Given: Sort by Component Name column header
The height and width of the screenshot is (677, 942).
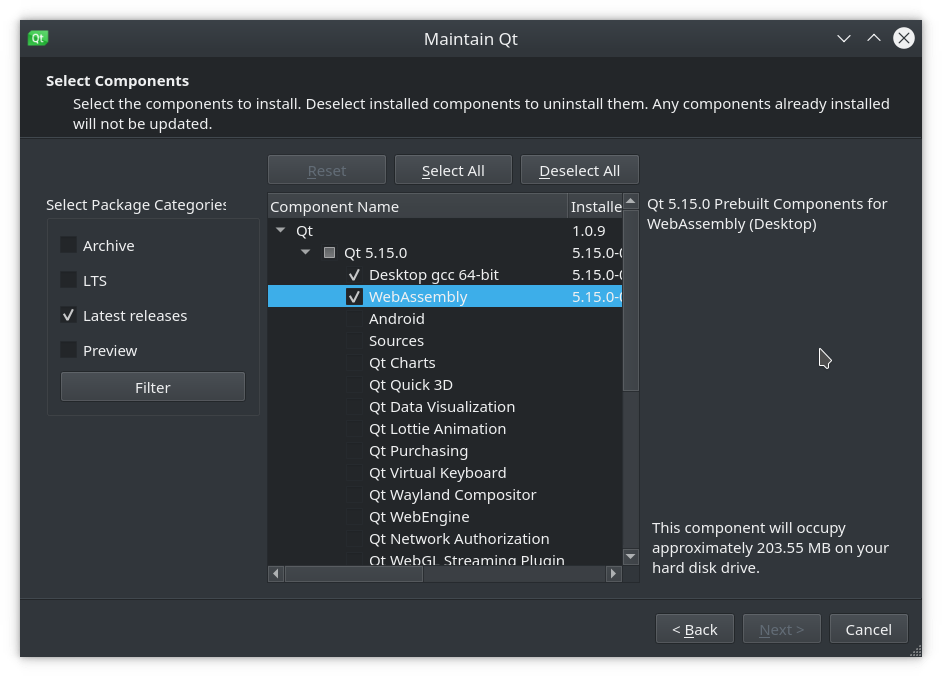Looking at the screenshot, I should [x=418, y=206].
